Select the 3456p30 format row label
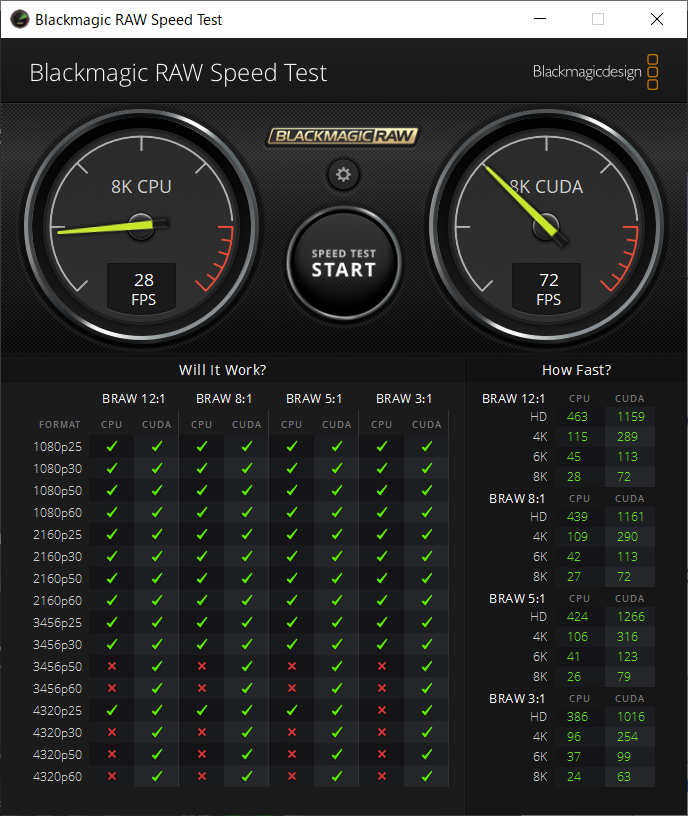The height and width of the screenshot is (816, 688). pos(57,644)
